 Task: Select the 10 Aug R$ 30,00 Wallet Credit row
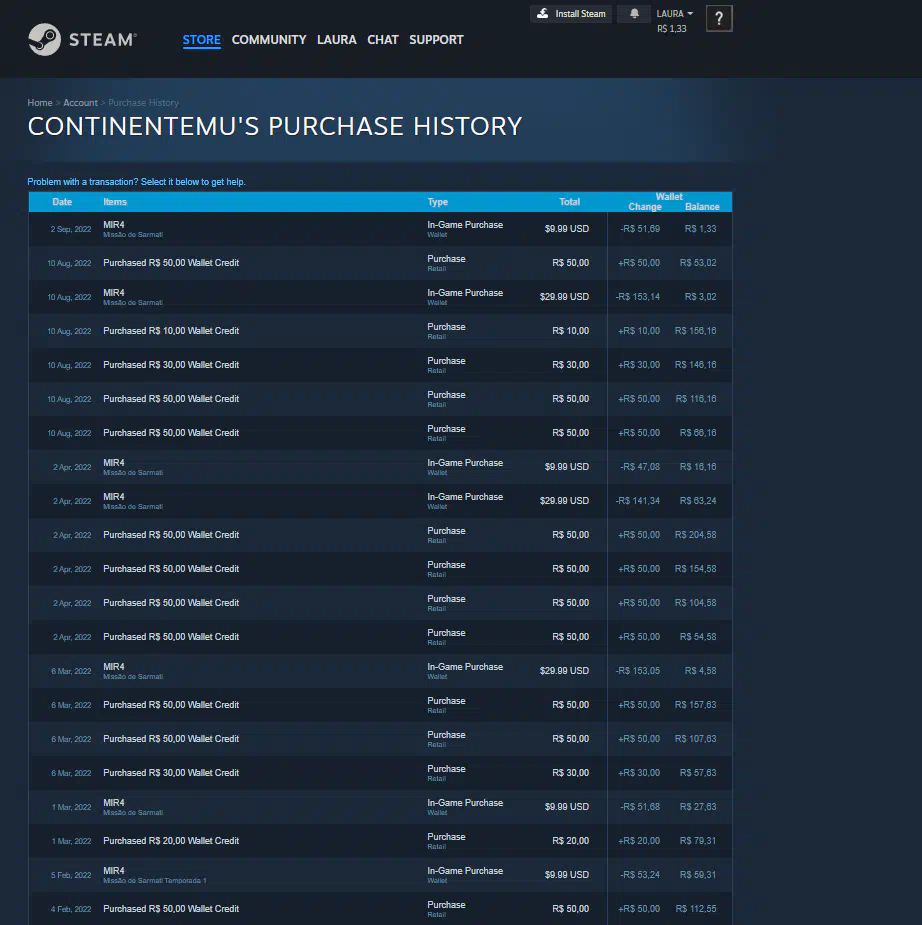tap(380, 365)
